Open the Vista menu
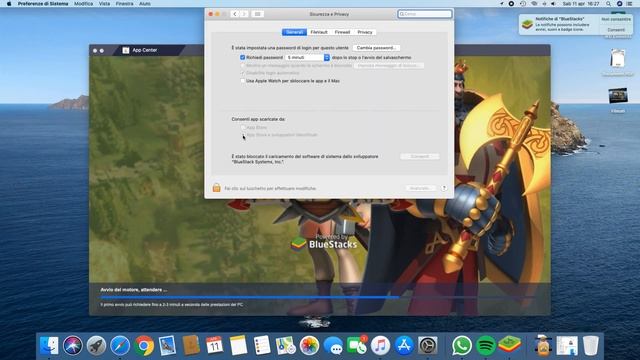640x360 pixels. pyautogui.click(x=104, y=4)
